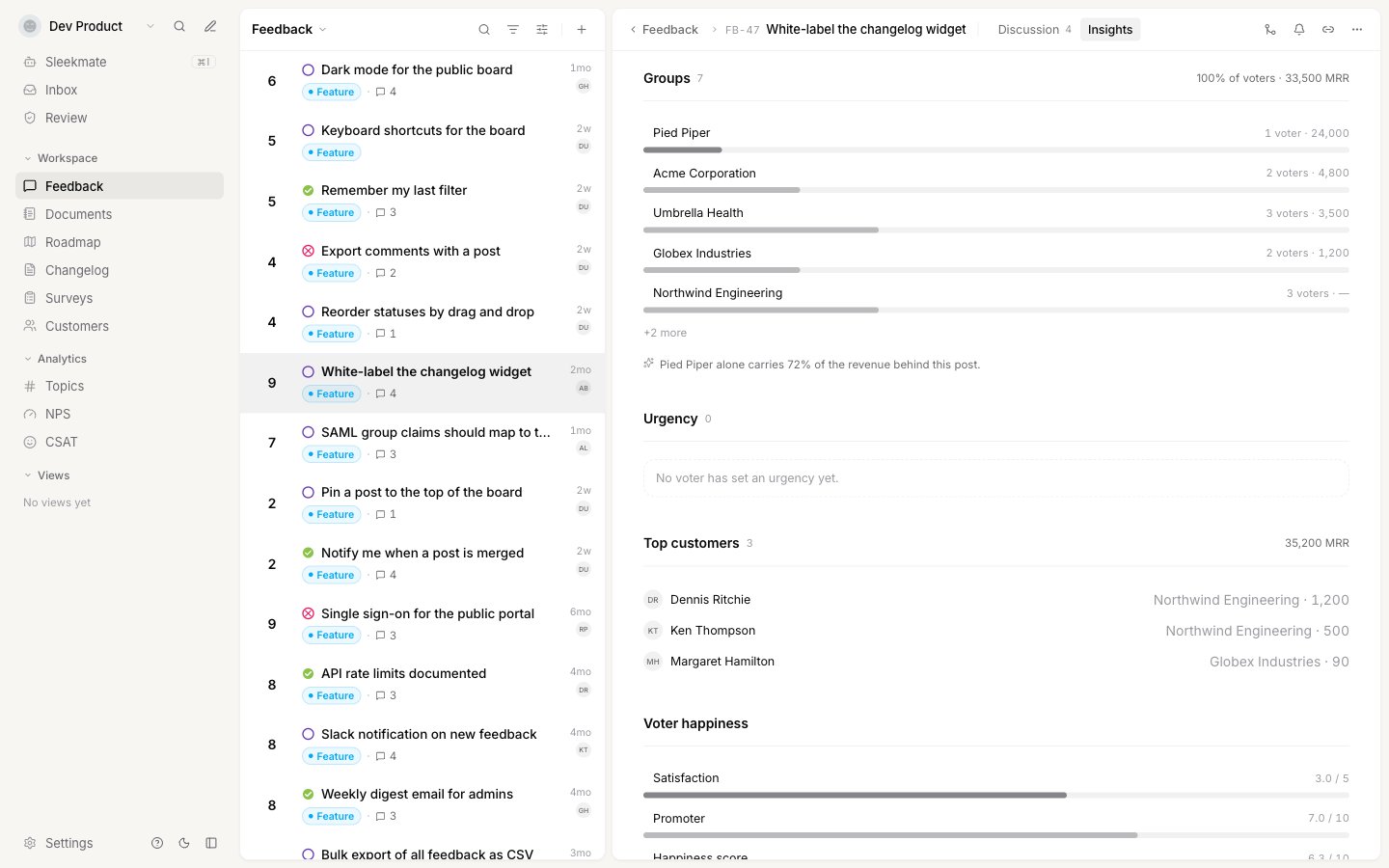Open Single sign-on for the public portal post
This screenshot has height=868, width=1389.
point(422,624)
